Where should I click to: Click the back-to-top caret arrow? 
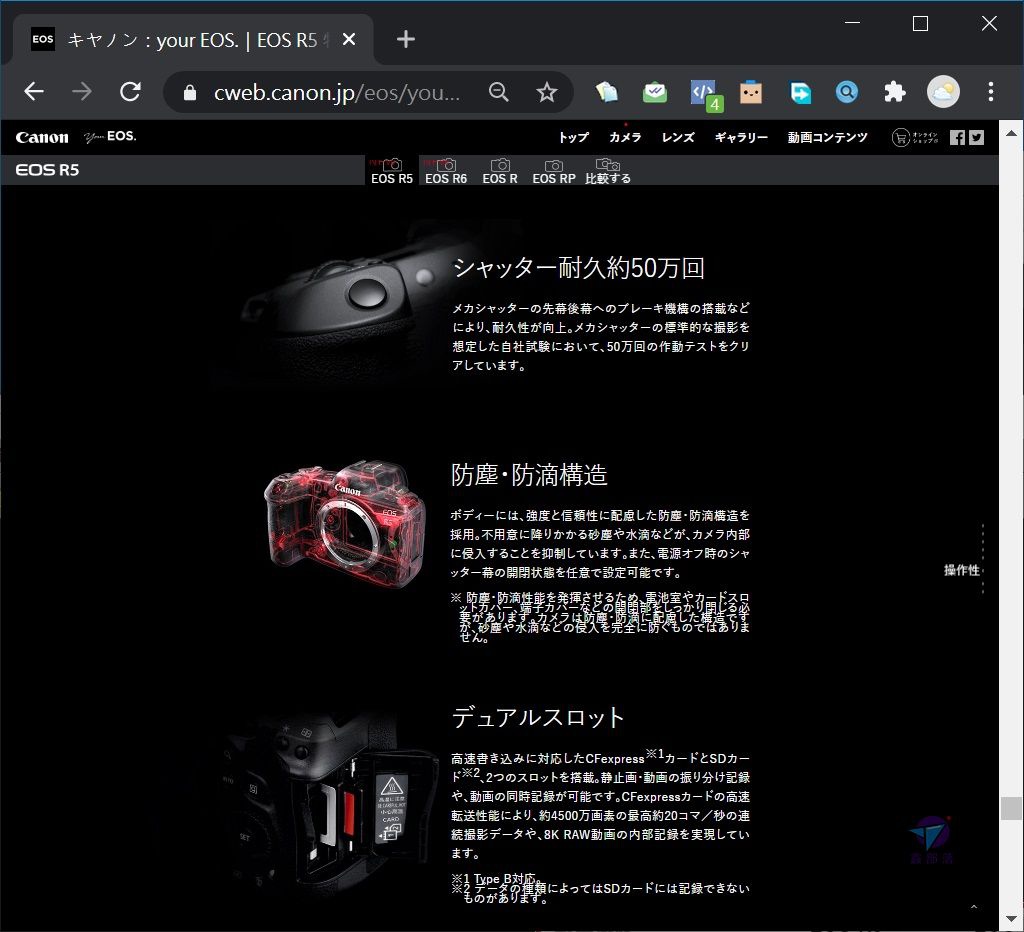(x=974, y=907)
